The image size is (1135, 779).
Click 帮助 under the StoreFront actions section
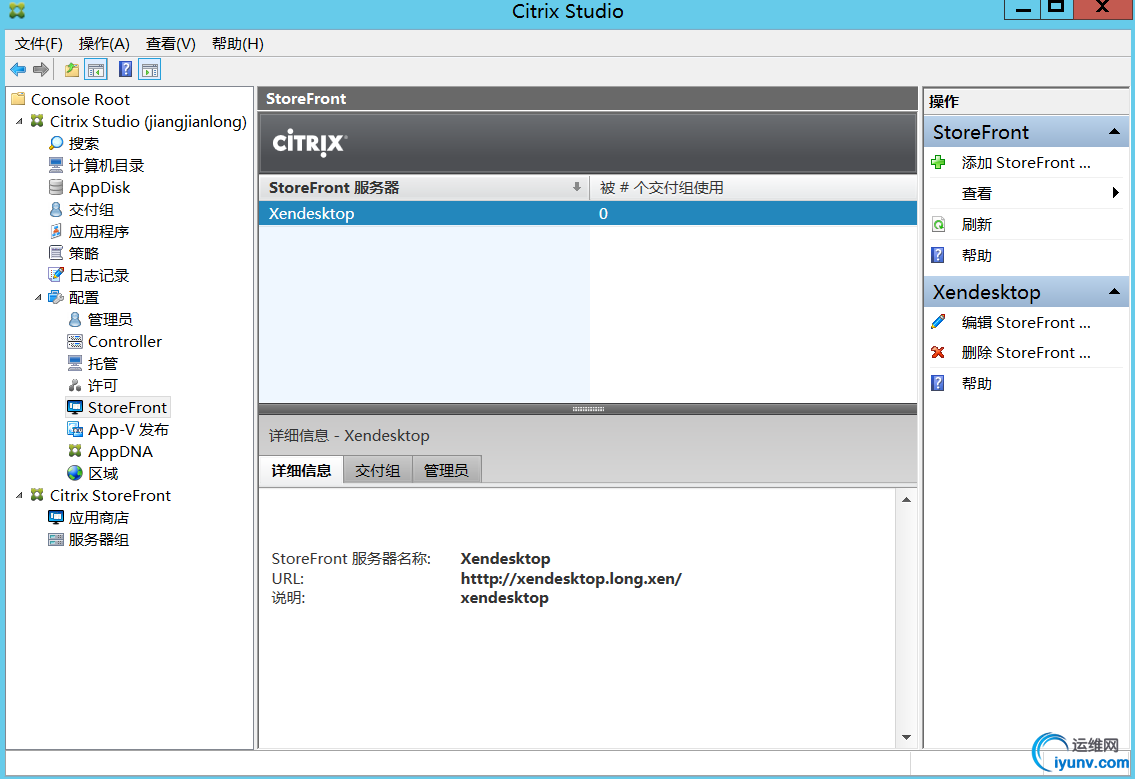coord(976,256)
